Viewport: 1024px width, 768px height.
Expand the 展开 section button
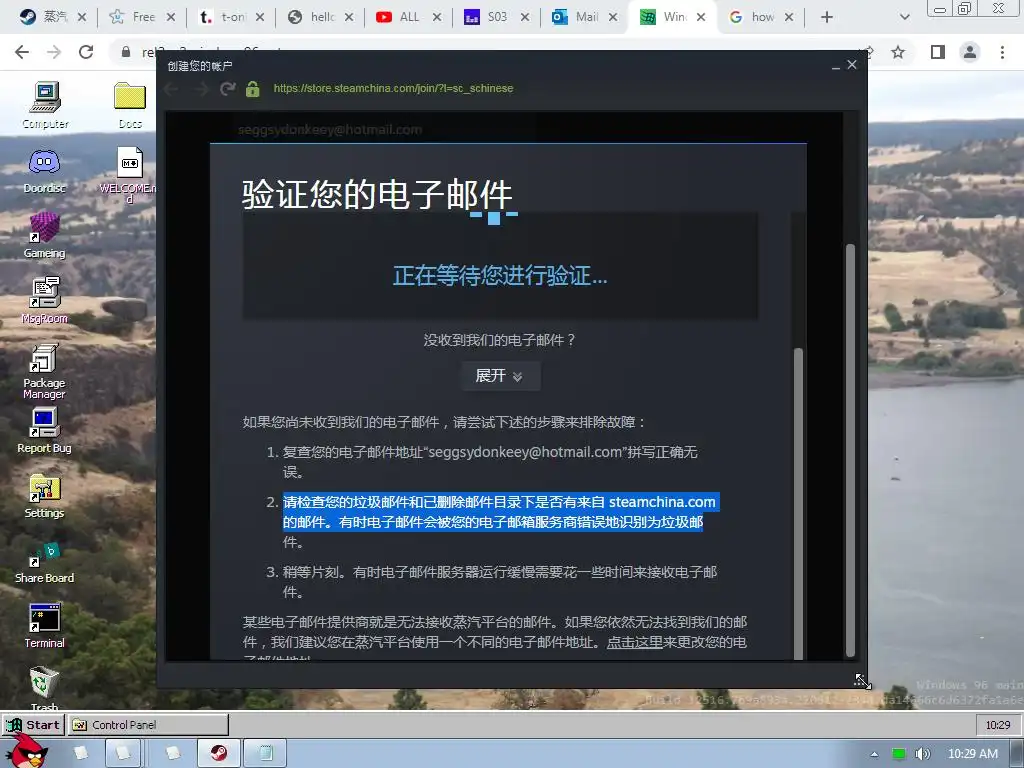pyautogui.click(x=500, y=376)
